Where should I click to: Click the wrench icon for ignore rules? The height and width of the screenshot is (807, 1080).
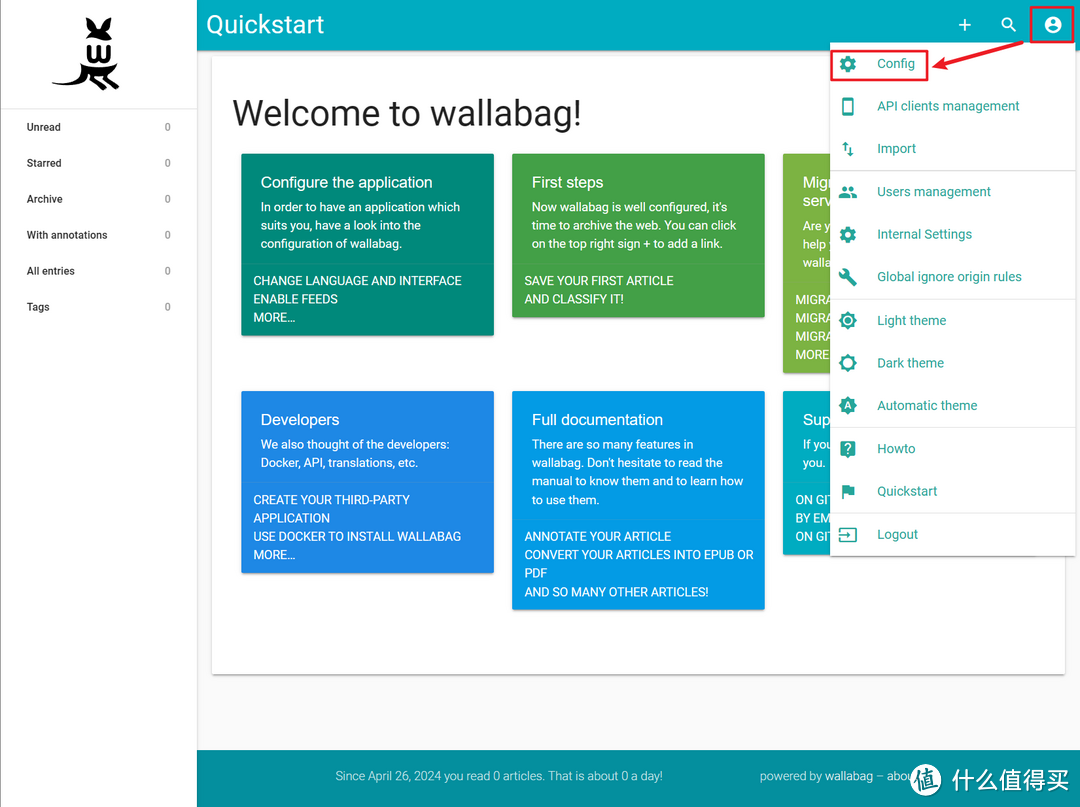848,277
